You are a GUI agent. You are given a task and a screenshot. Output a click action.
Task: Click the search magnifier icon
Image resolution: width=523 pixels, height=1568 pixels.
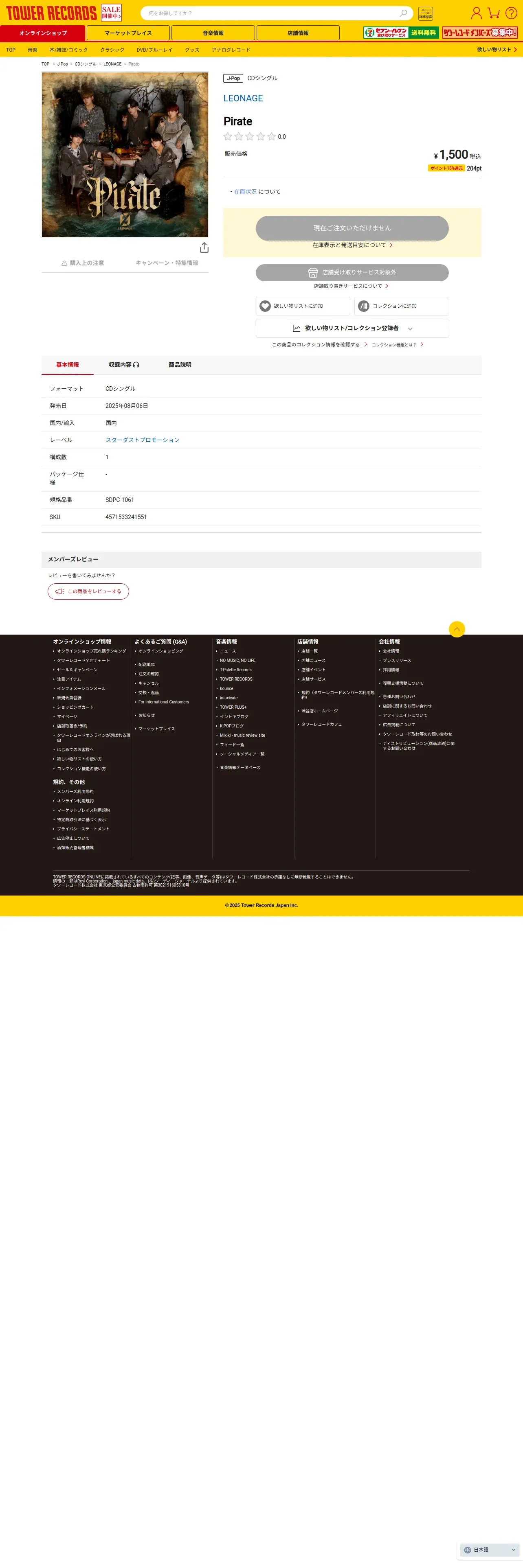click(x=403, y=13)
